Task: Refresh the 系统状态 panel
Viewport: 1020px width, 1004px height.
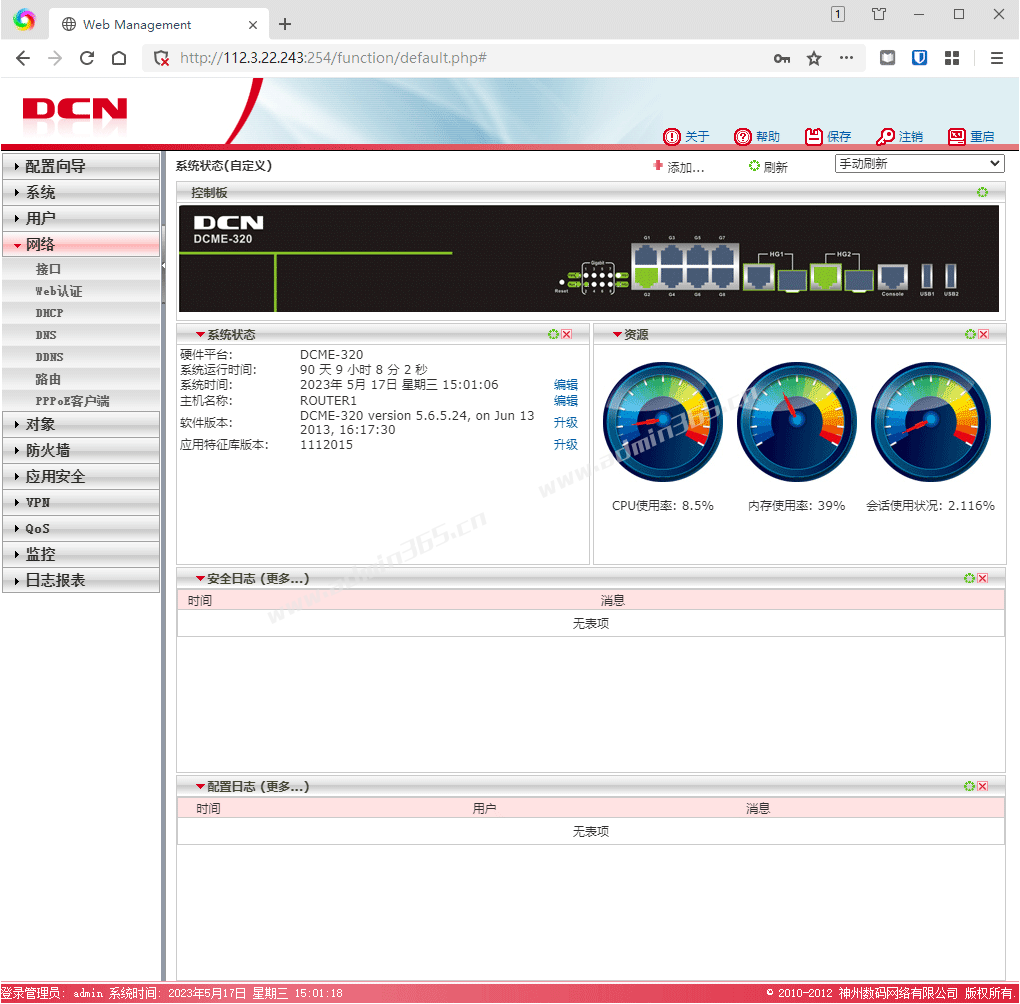Action: [553, 334]
